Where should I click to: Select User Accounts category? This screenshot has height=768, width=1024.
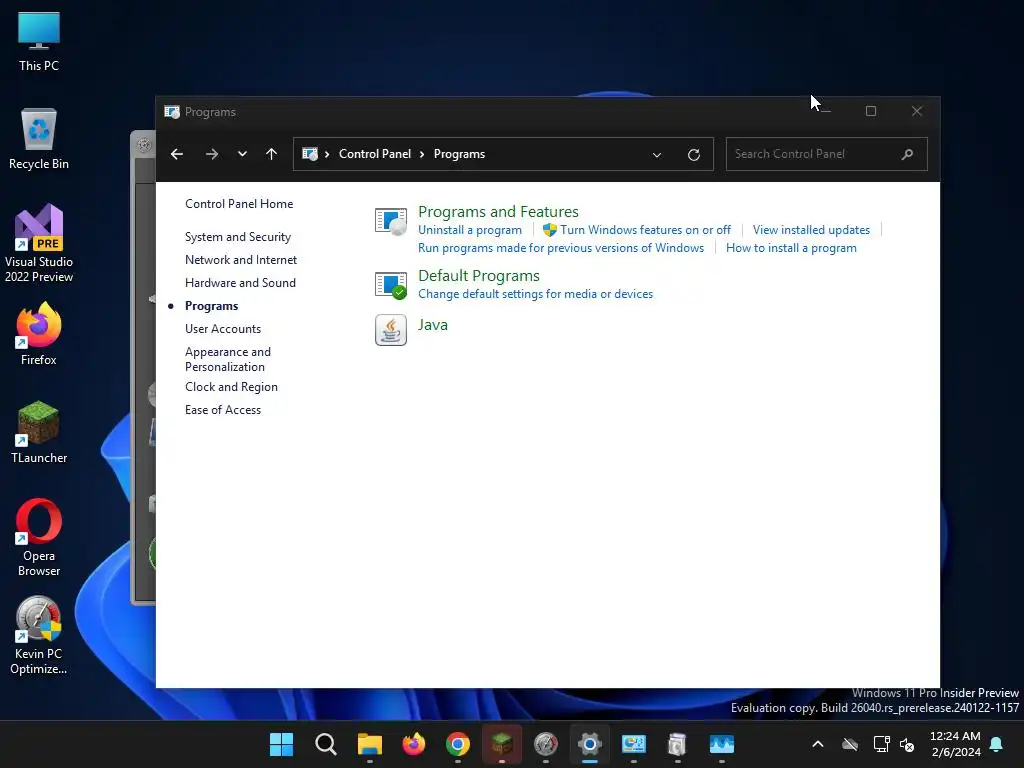[x=223, y=328]
